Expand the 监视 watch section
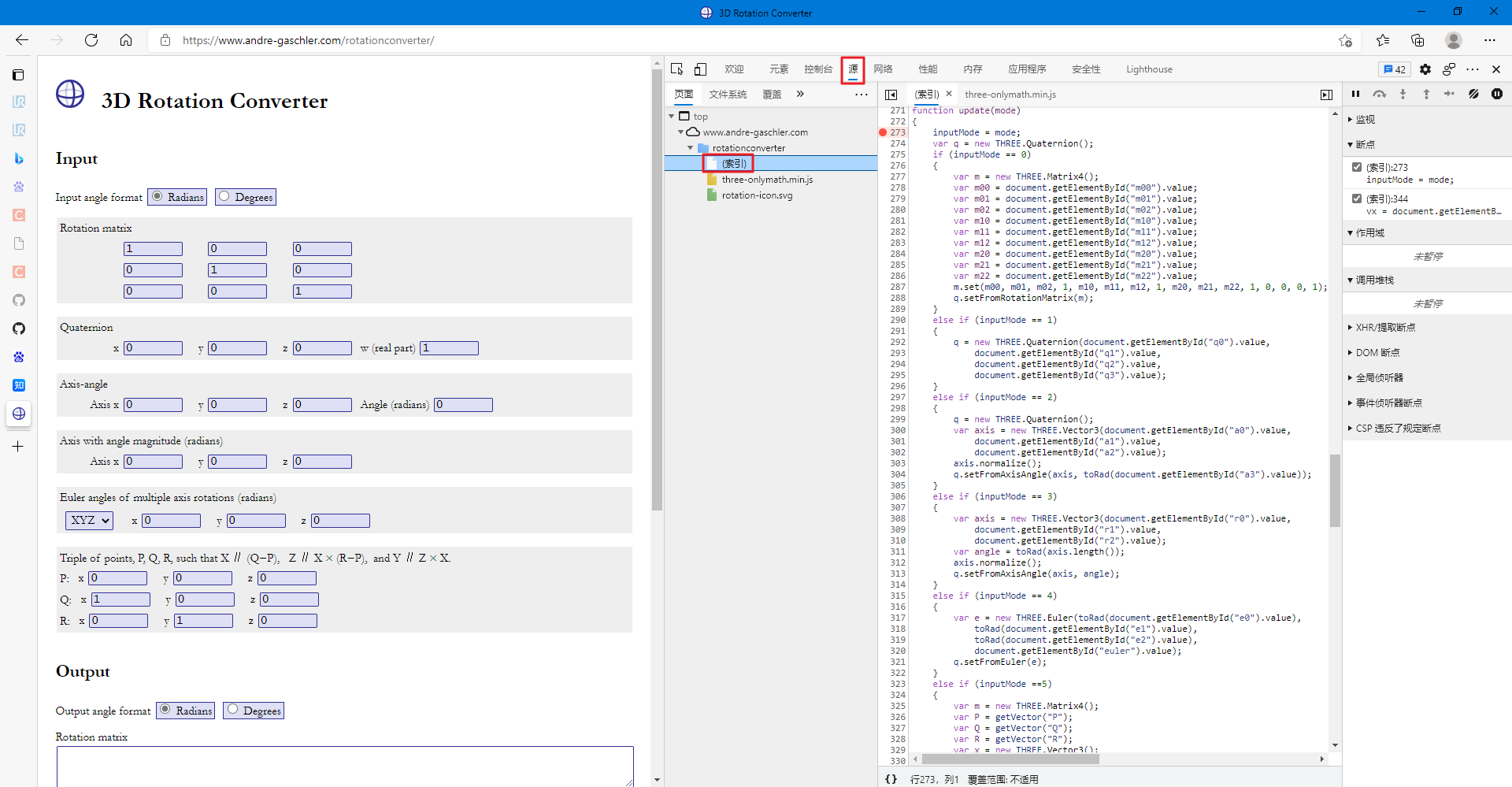 tap(1366, 120)
